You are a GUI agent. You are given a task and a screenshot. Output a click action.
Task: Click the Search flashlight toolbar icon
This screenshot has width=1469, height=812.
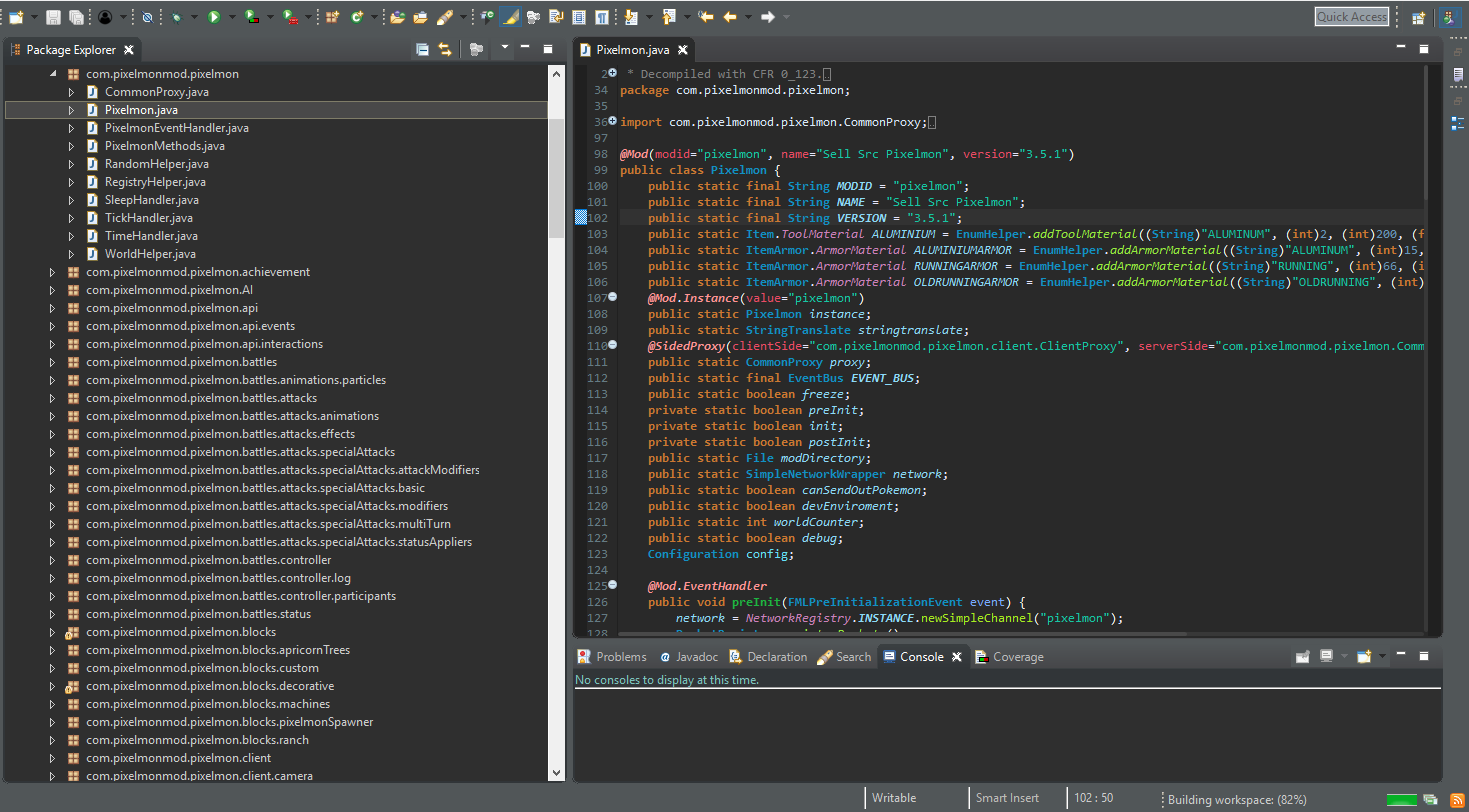click(x=445, y=17)
